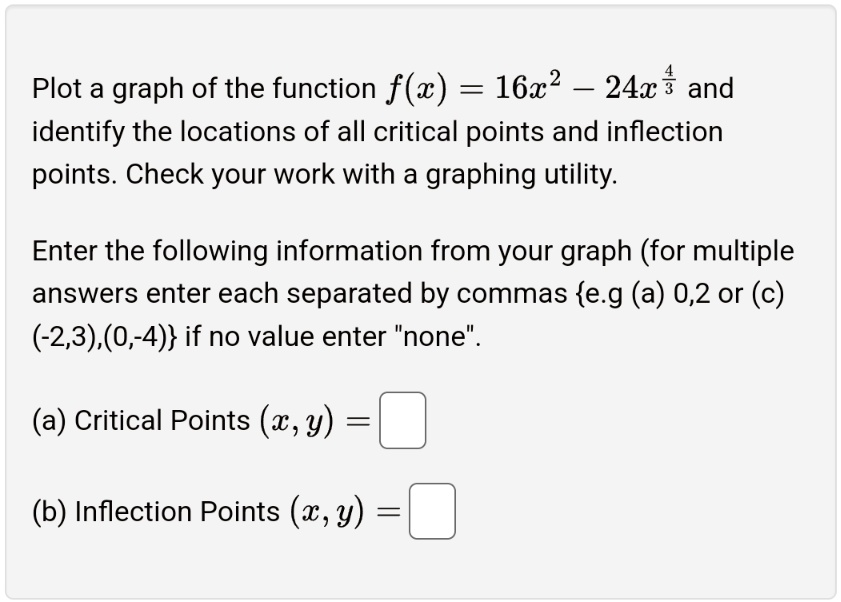This screenshot has width=841, height=602.
Task: Click the equals sign before the first answer box
Action: coord(360,420)
